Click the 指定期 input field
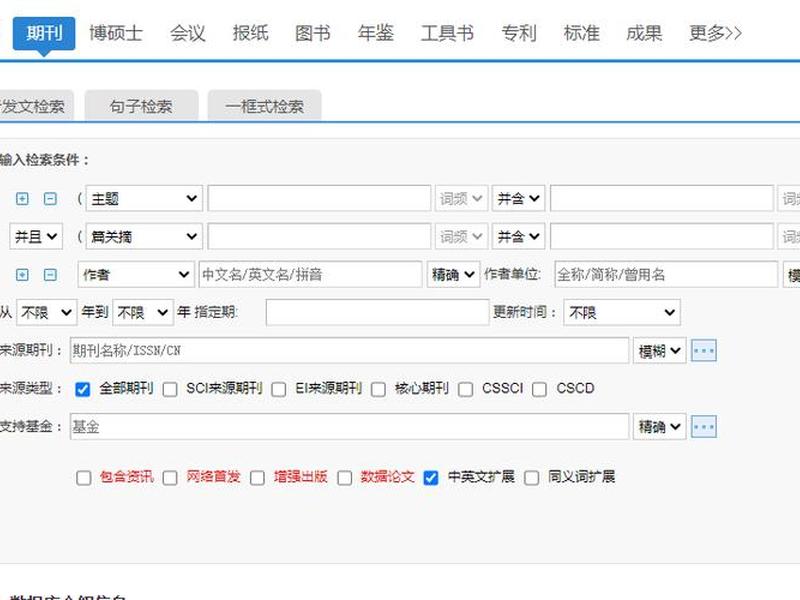The width and height of the screenshot is (800, 600). [378, 312]
